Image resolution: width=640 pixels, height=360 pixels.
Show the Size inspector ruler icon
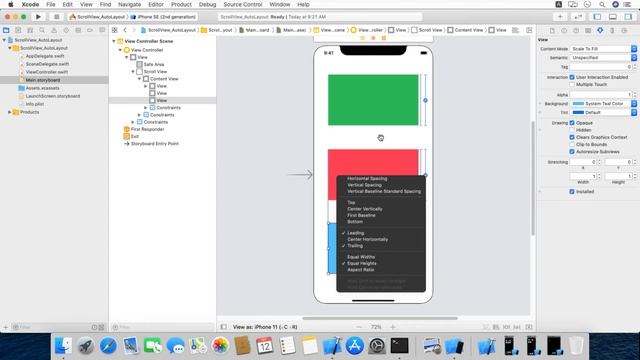[x=612, y=31]
